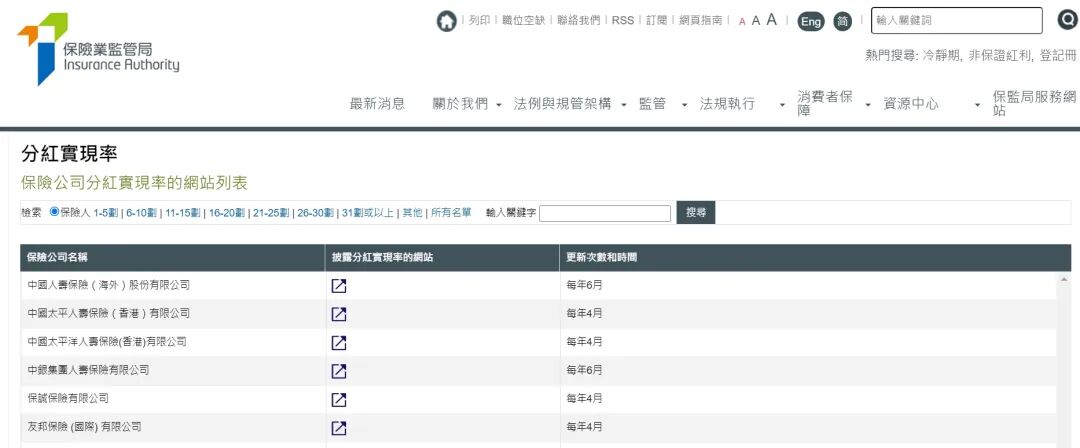Open disclosure website for 中國人壽保險（海外）
1080x448 pixels.
[x=339, y=285]
